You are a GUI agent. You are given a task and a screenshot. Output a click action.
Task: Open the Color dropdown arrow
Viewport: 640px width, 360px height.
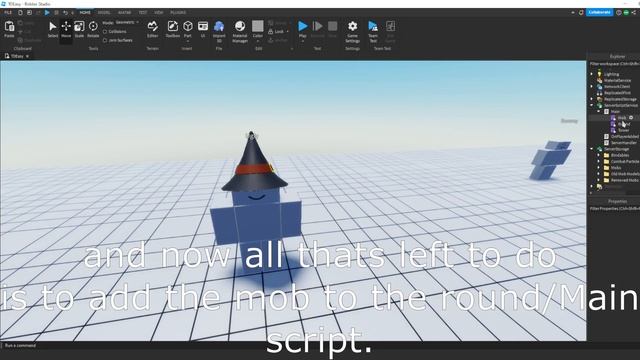pyautogui.click(x=258, y=41)
